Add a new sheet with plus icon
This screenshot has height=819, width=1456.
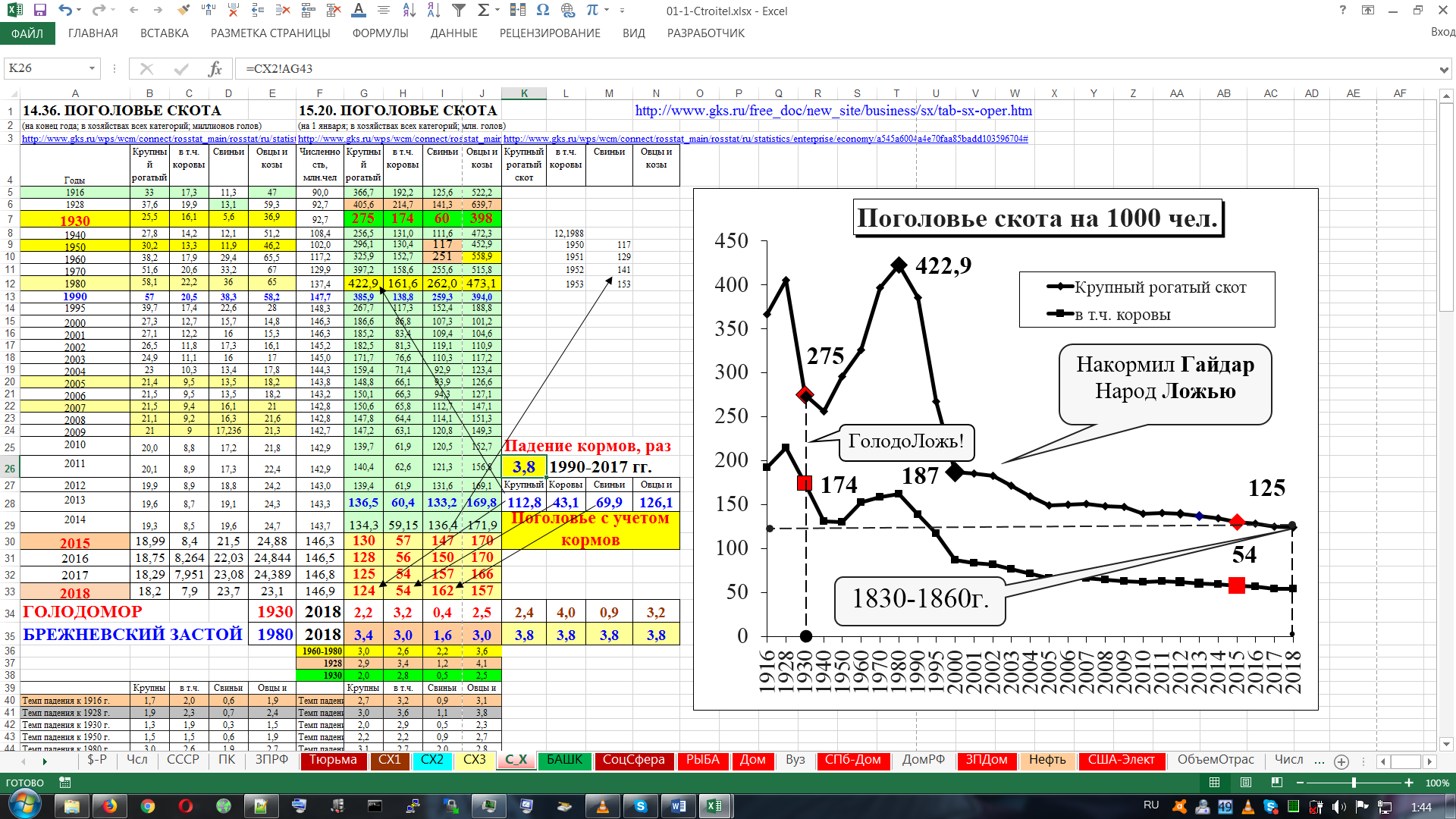pyautogui.click(x=1341, y=761)
